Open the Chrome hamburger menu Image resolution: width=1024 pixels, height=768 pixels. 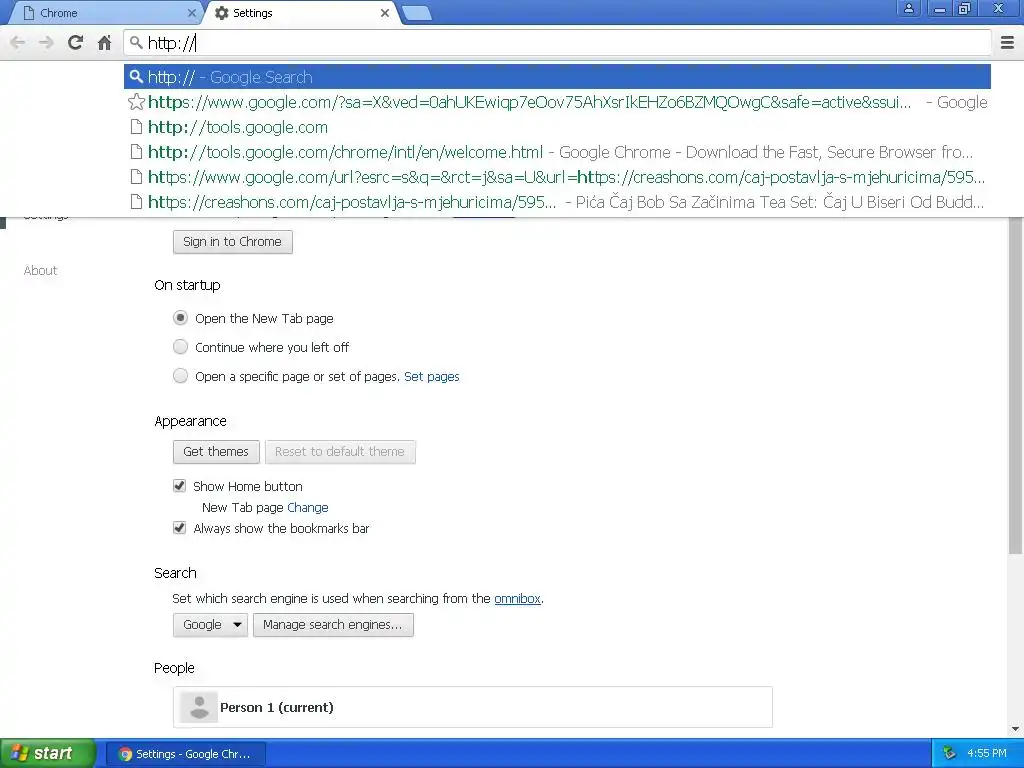pos(1008,43)
